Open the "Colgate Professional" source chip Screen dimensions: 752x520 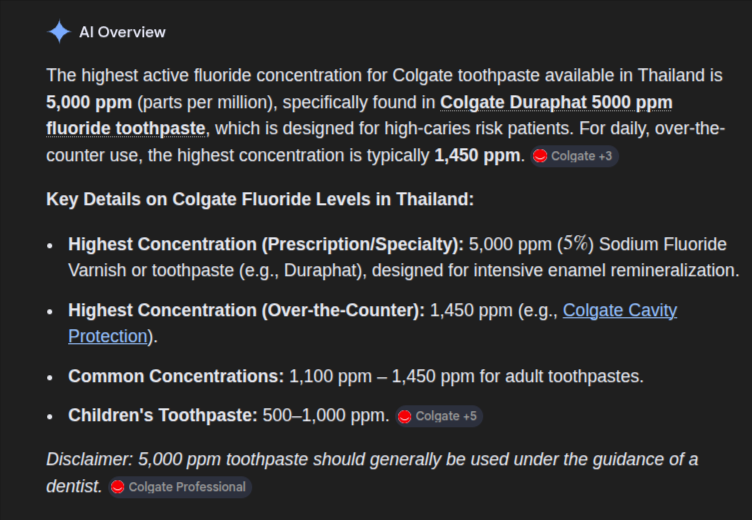pyautogui.click(x=187, y=487)
